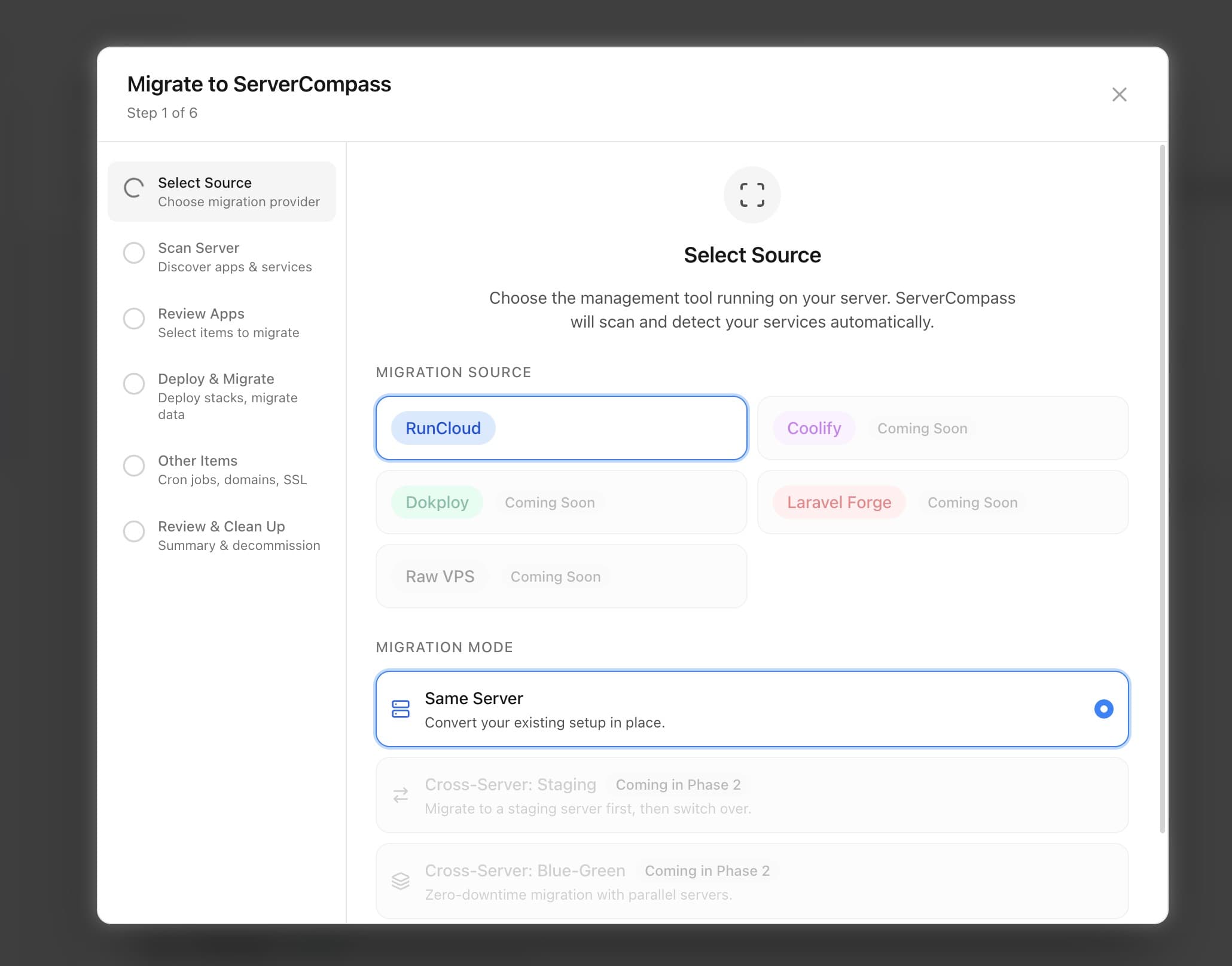The image size is (1232, 966).
Task: Click the circle indicator next to Review & Clean Up
Action: (134, 531)
